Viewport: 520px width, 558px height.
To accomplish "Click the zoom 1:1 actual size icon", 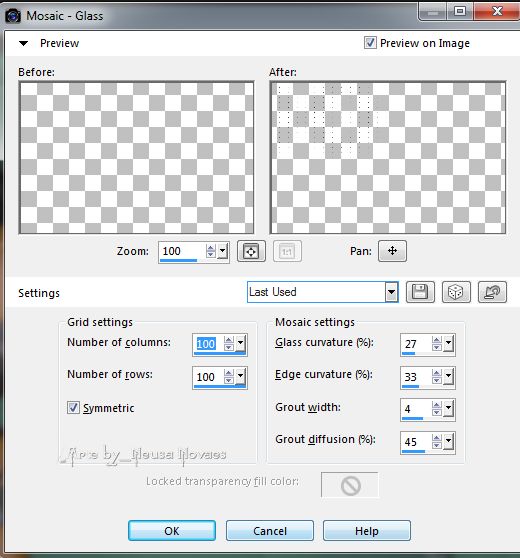I will [x=287, y=252].
